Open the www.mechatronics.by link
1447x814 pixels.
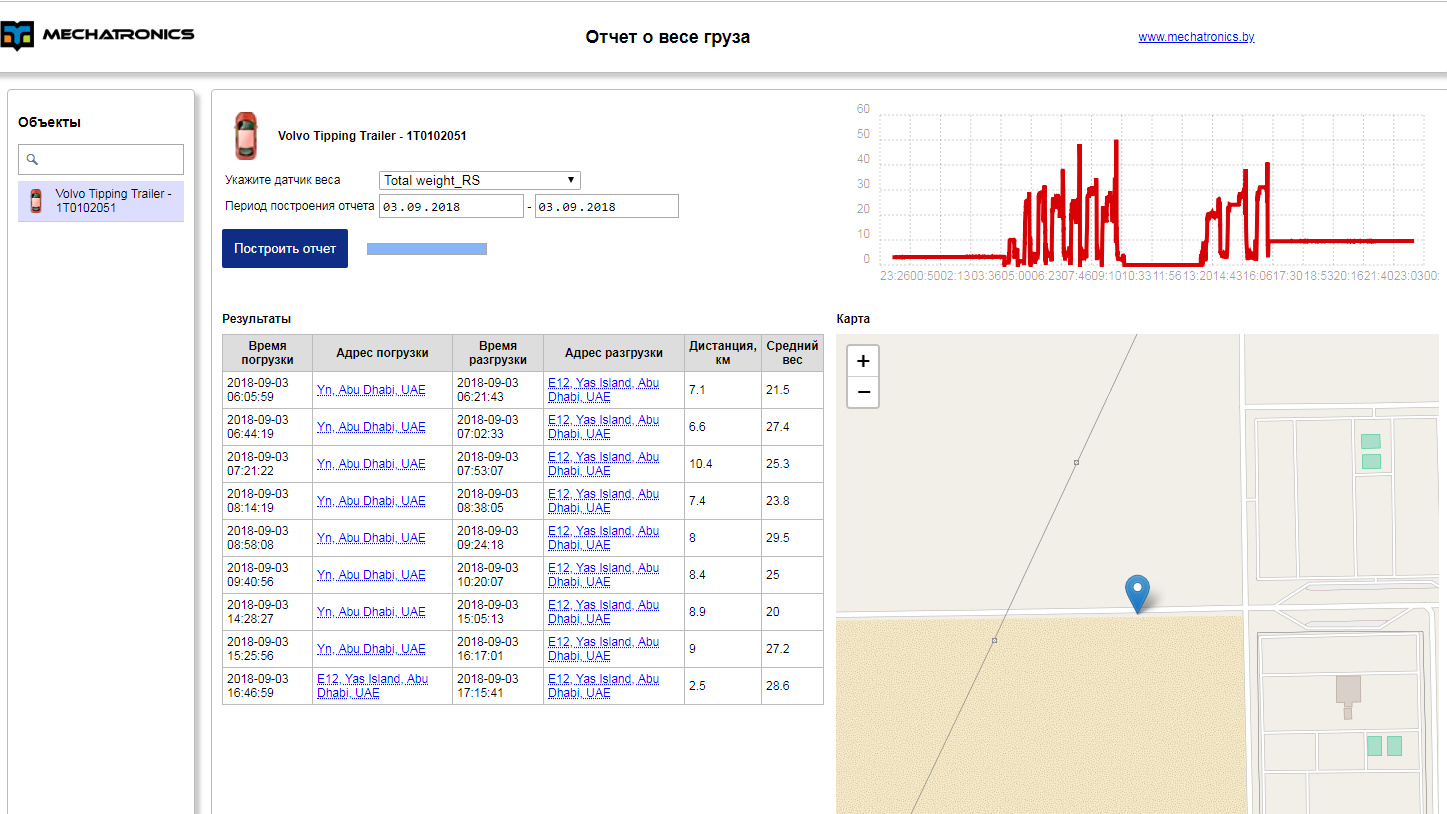[1196, 37]
